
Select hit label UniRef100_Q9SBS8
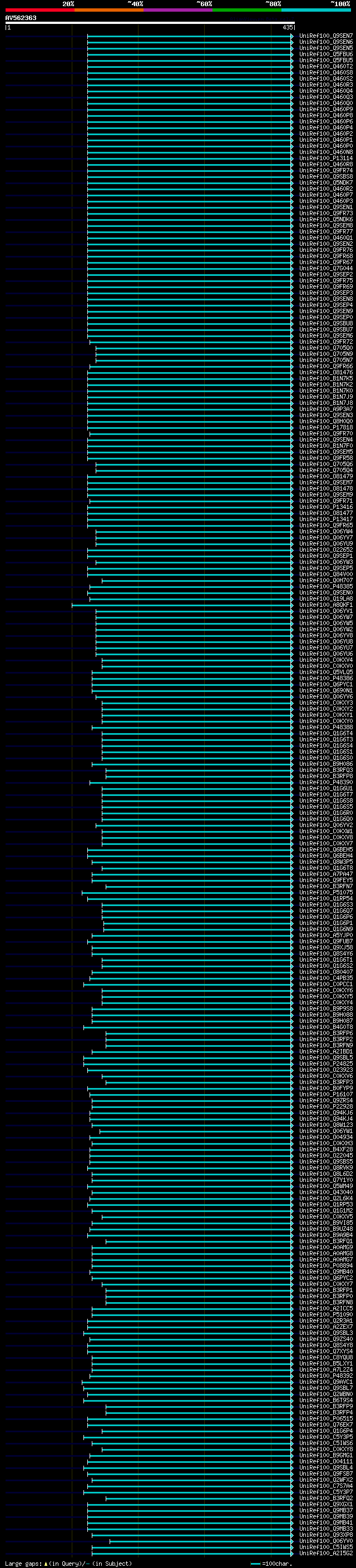[326, 176]
